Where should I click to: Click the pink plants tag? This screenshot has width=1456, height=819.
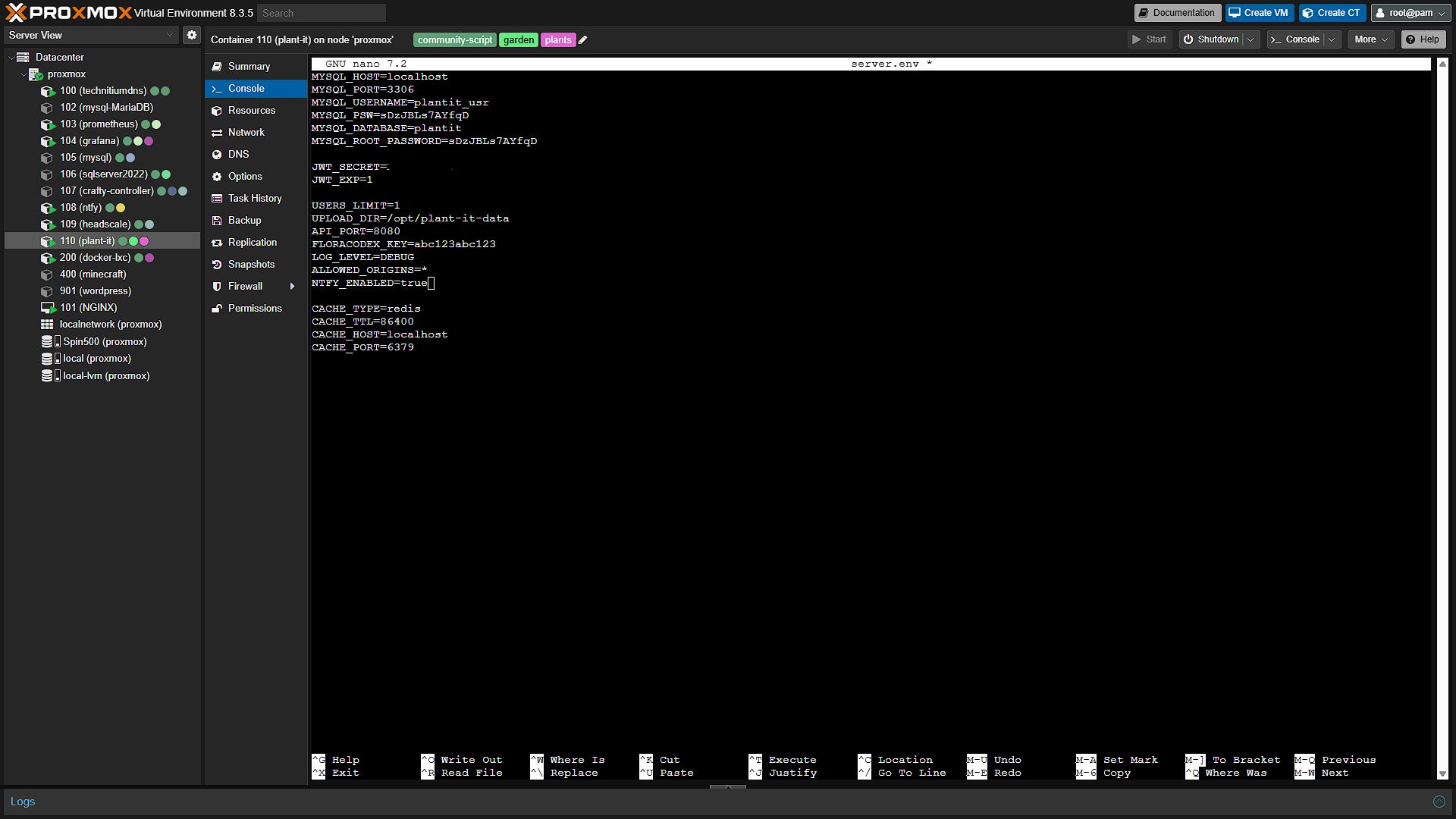coord(558,40)
